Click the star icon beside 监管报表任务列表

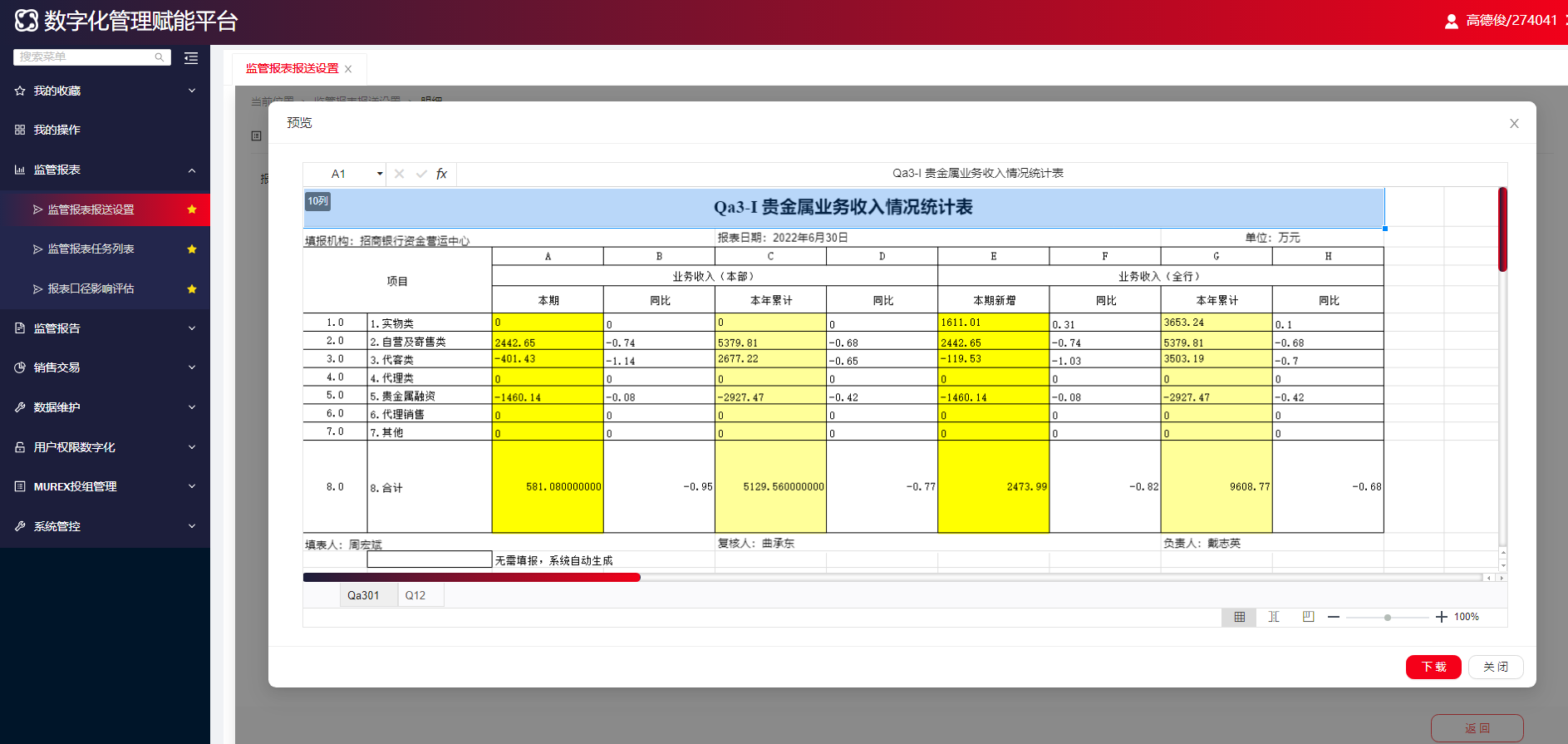pos(192,249)
